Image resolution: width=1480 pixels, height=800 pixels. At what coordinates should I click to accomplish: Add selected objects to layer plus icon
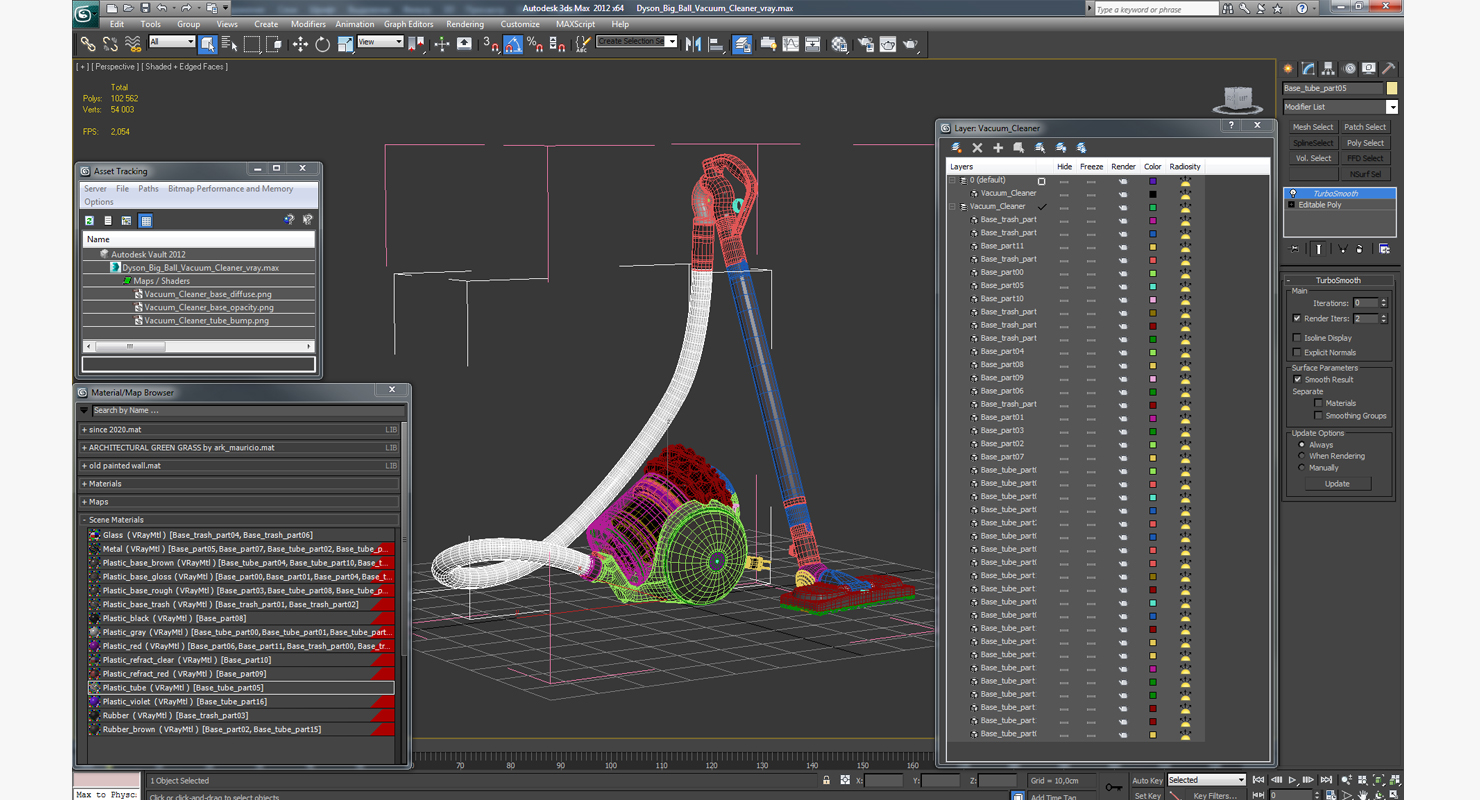[x=997, y=148]
